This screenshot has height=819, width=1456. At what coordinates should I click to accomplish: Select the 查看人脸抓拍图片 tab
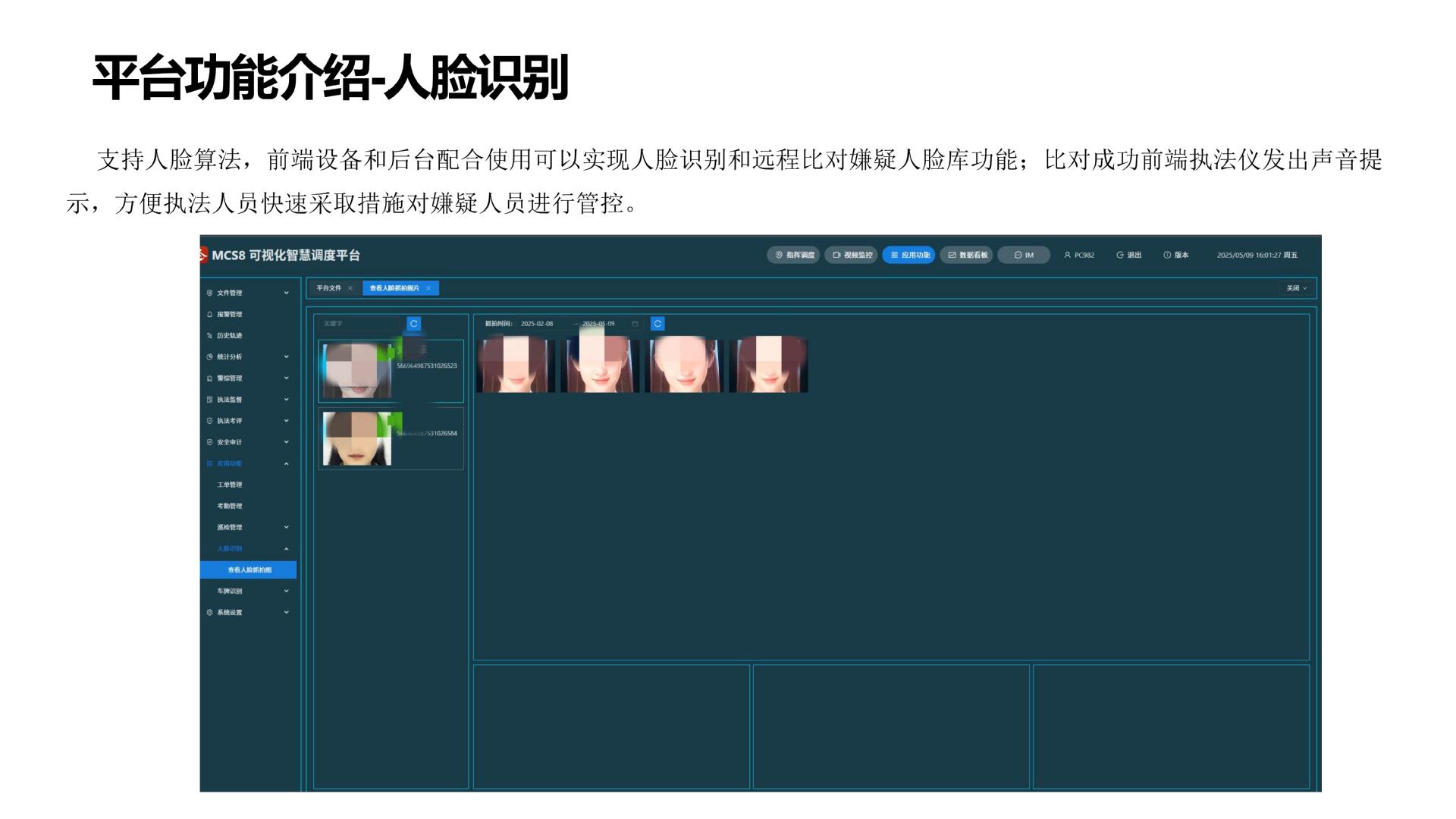coord(395,288)
